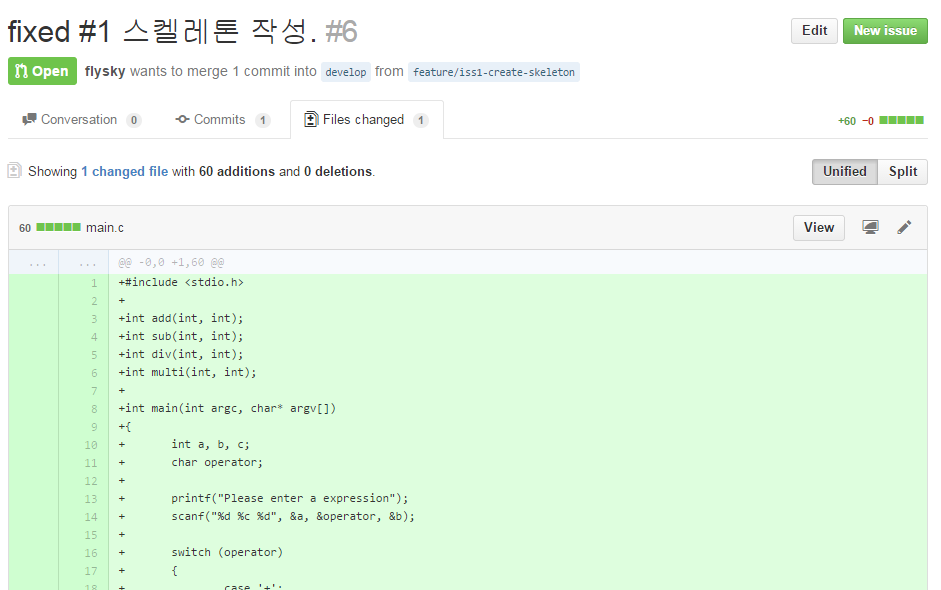
Task: Click the Edit button for the title
Action: (x=814, y=31)
